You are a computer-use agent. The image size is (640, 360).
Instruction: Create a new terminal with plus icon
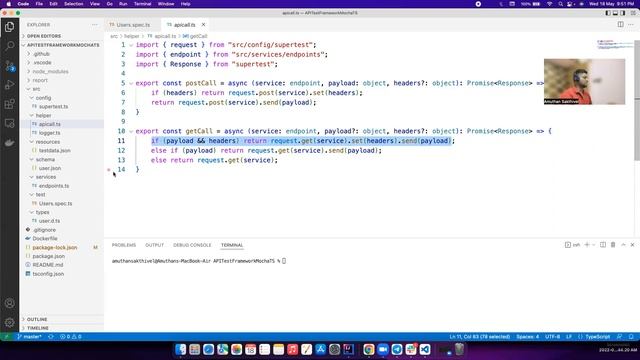pos(587,245)
